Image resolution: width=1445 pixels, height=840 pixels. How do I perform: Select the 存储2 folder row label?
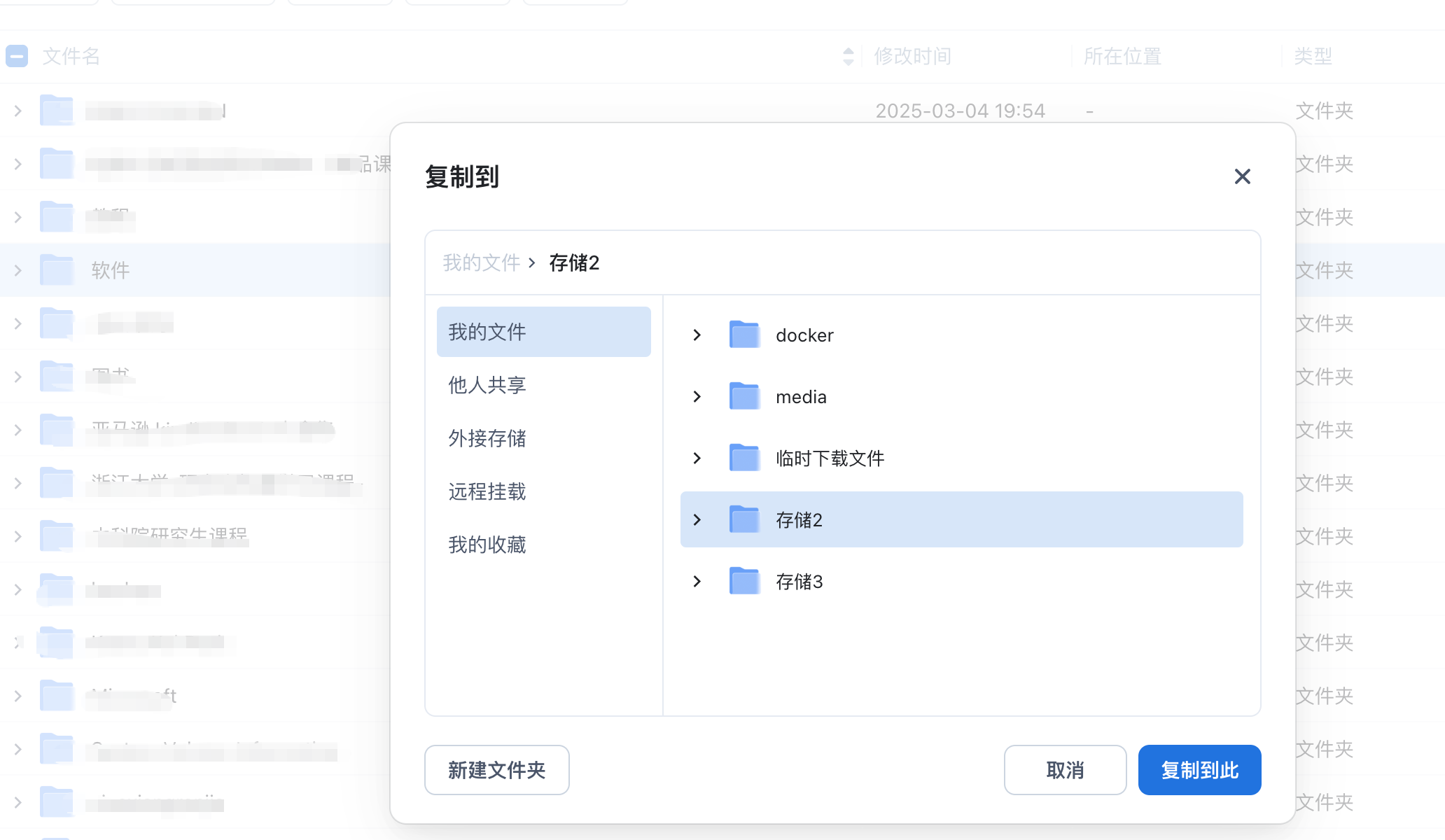click(799, 520)
